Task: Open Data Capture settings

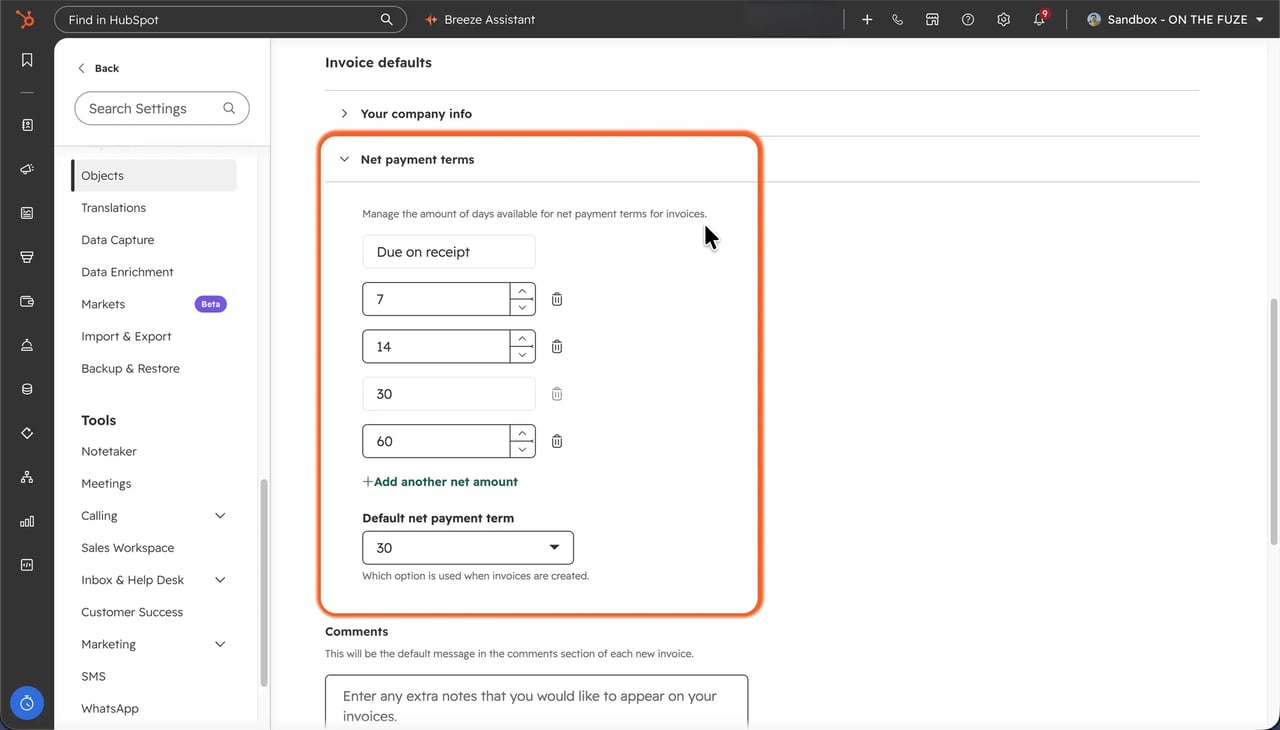Action: (x=117, y=240)
